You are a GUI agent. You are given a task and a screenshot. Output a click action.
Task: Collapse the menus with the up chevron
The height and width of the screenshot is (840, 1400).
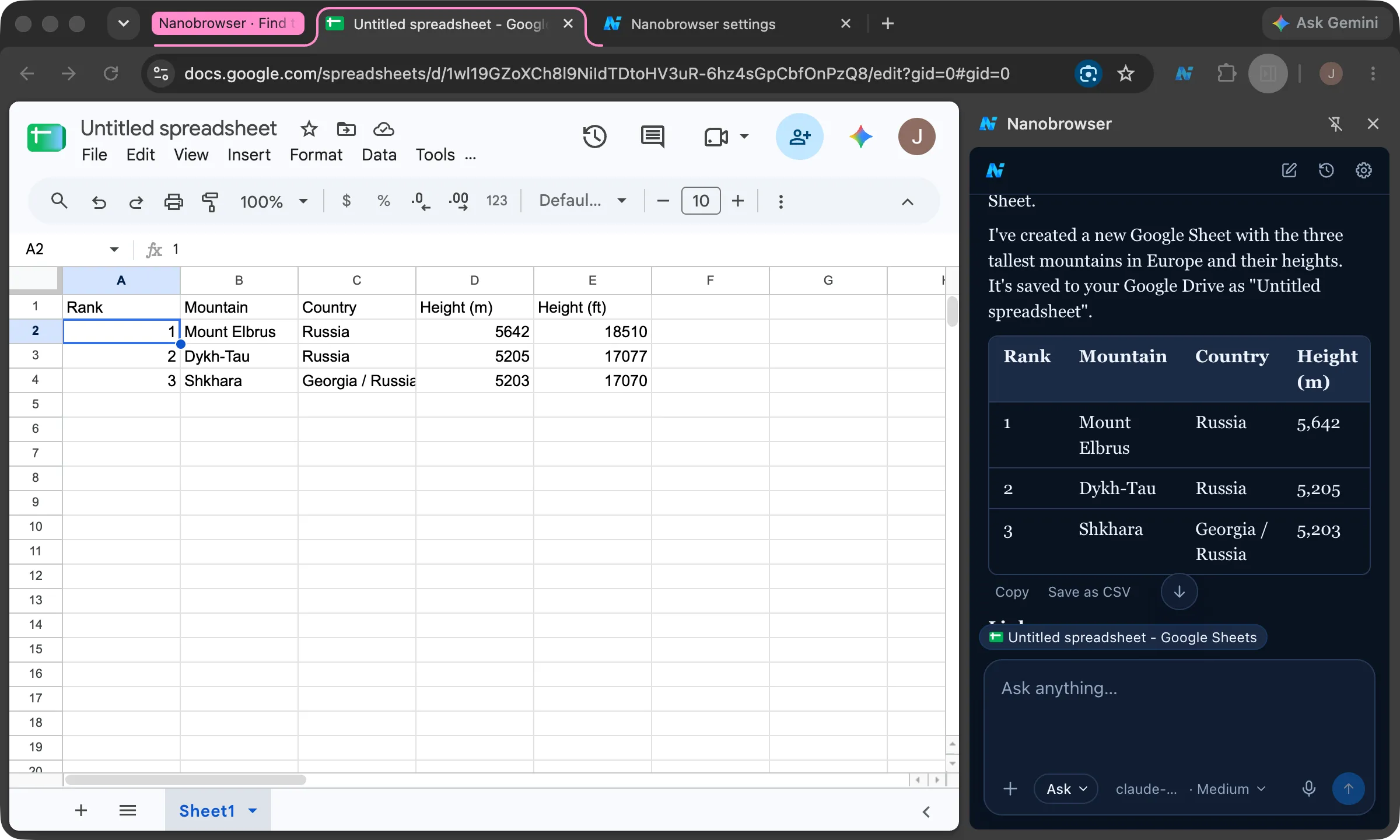907,202
